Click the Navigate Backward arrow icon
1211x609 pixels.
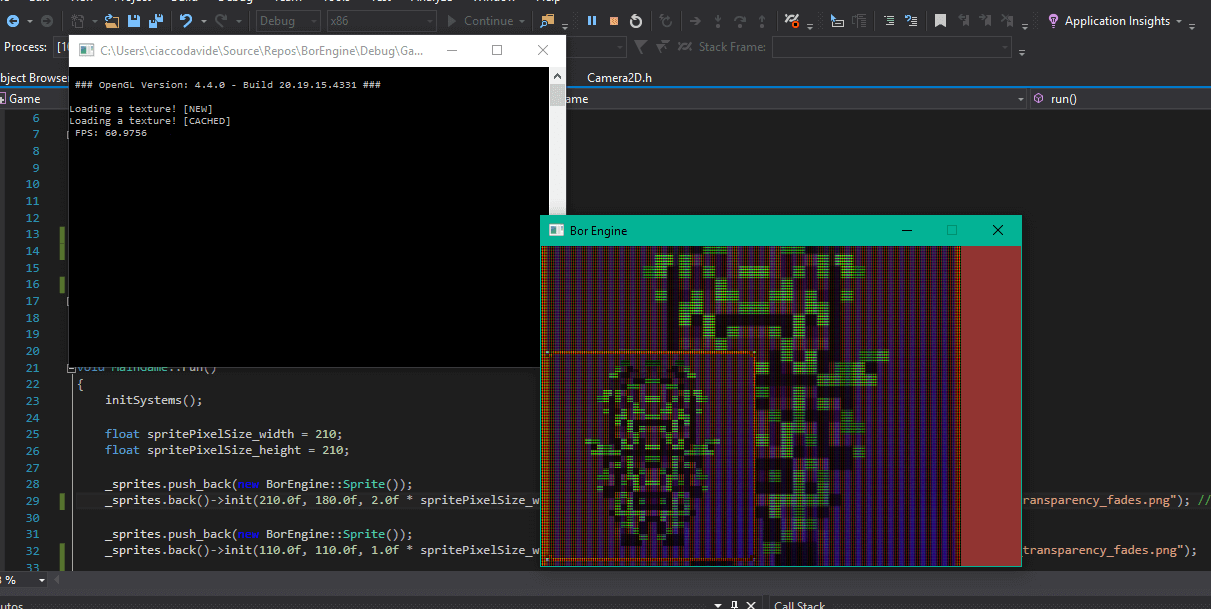tap(13, 21)
